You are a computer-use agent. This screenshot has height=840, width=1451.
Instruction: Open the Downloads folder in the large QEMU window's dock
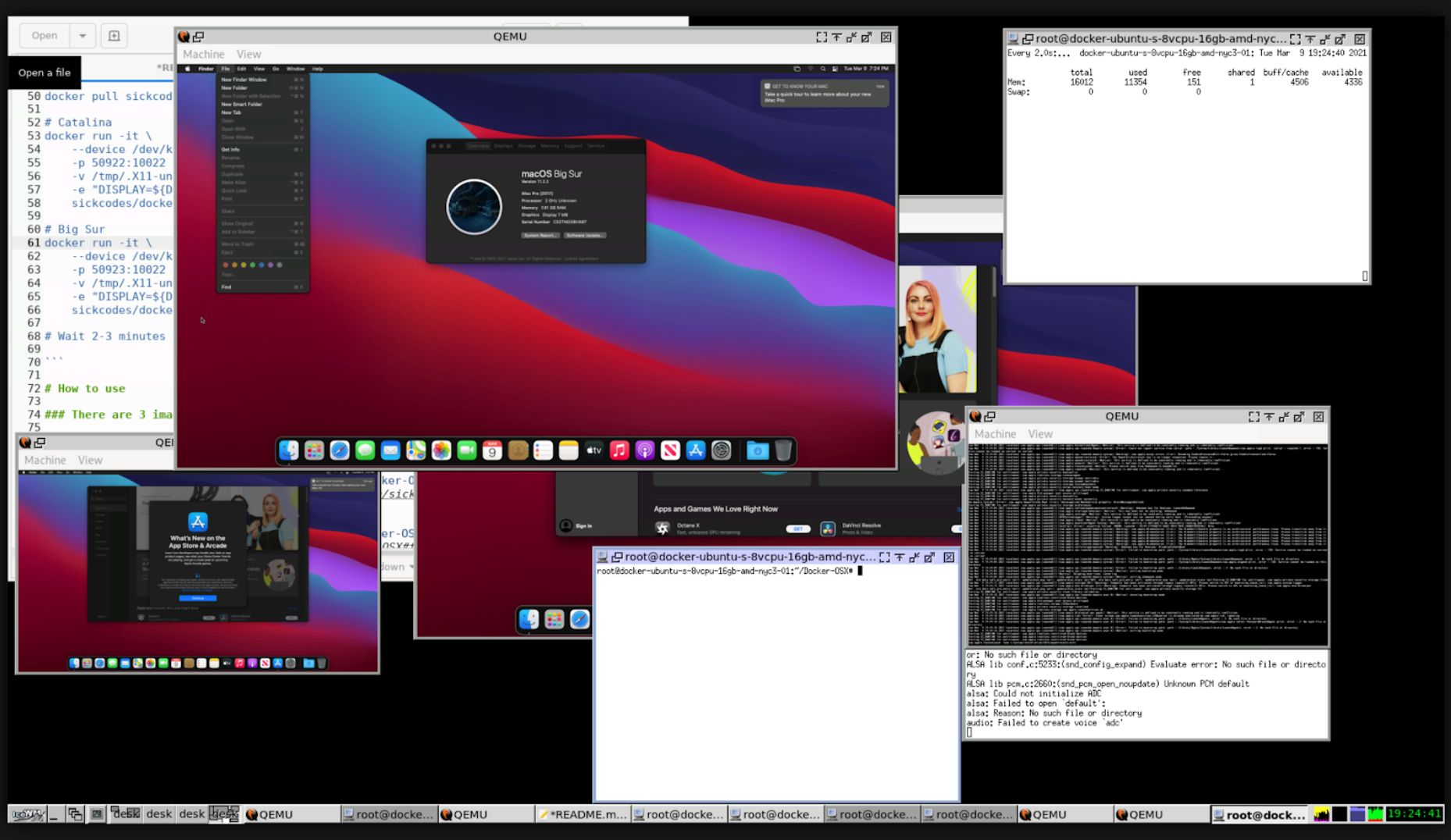pos(758,450)
